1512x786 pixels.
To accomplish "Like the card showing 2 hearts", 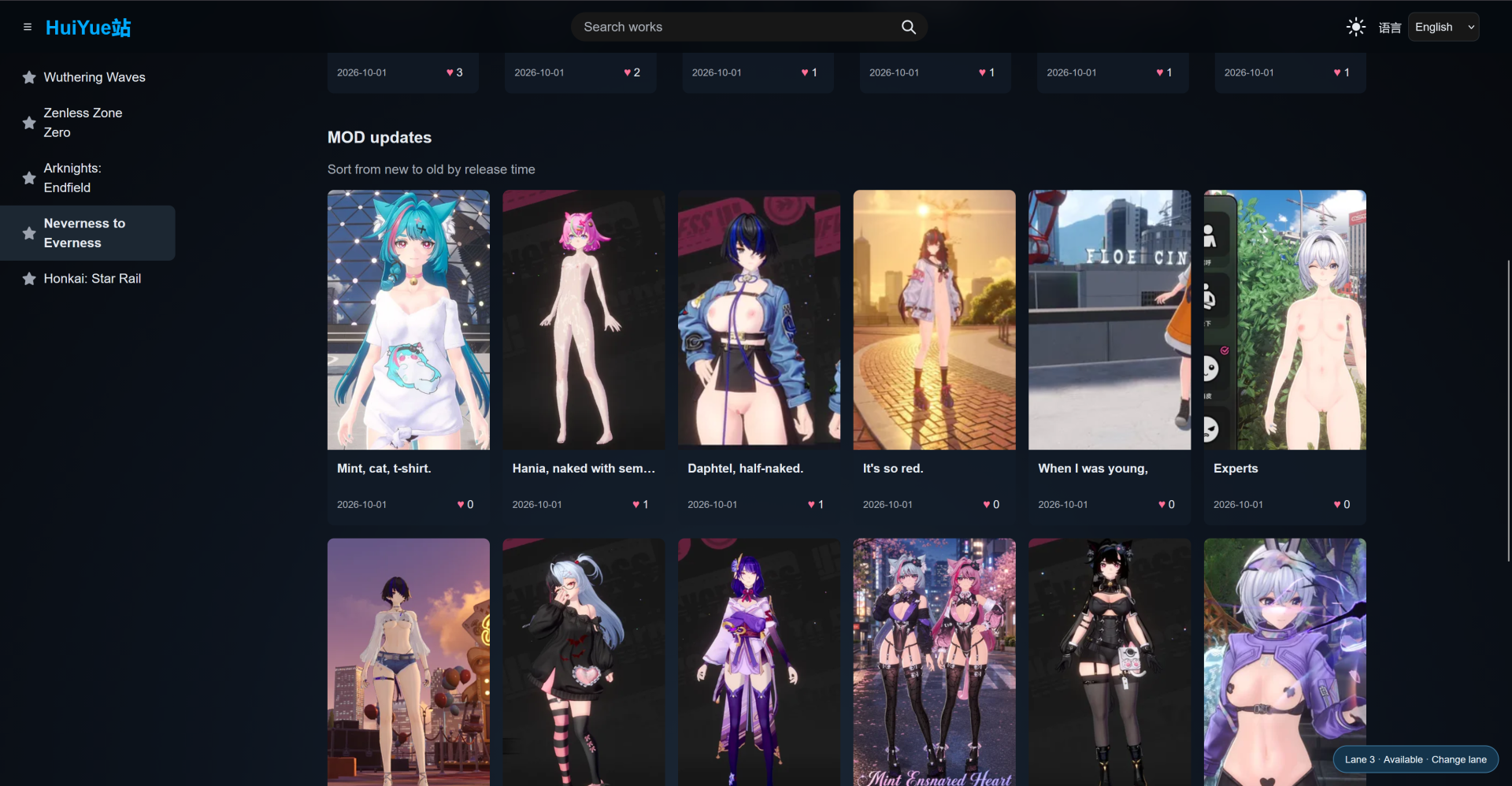I will click(628, 72).
